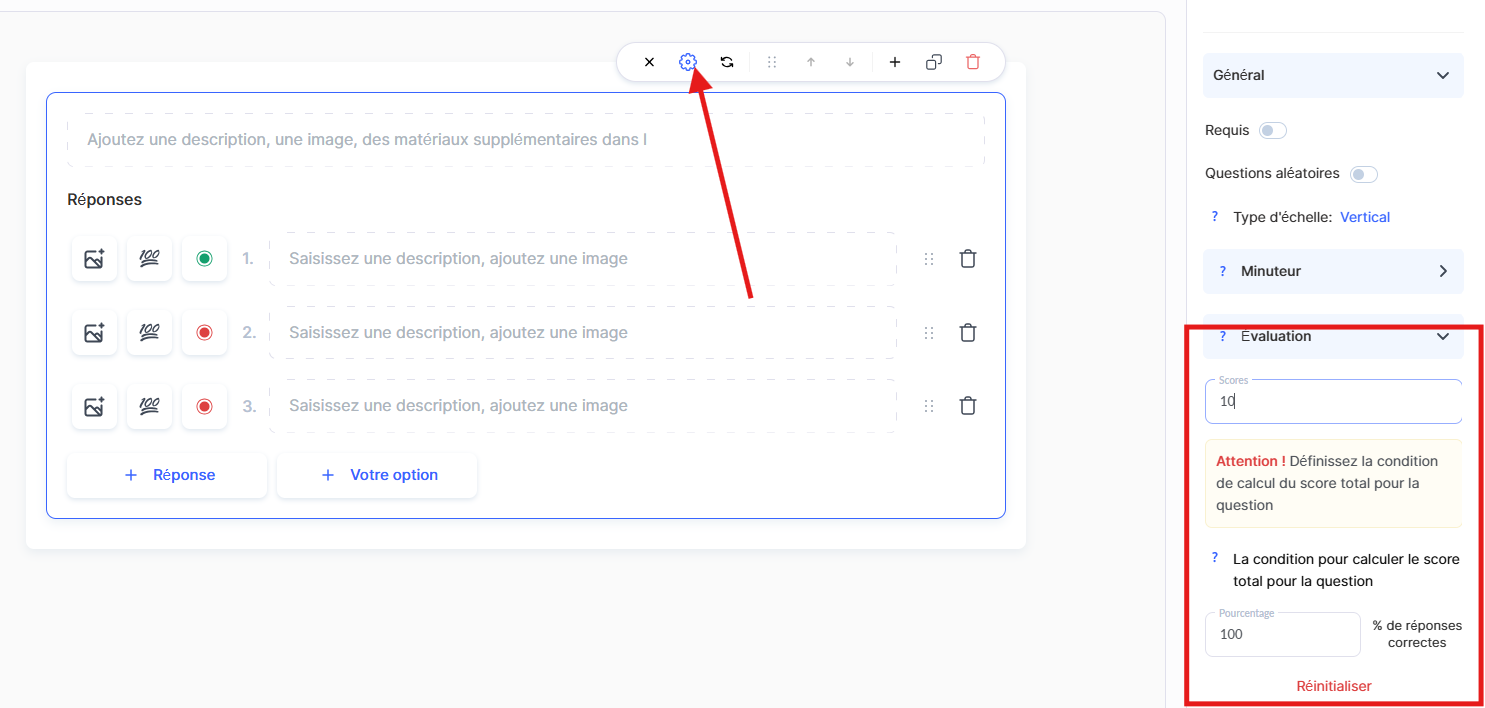Mark answer 2 as correct
Viewport: 1485px width, 708px height.
pyautogui.click(x=205, y=333)
